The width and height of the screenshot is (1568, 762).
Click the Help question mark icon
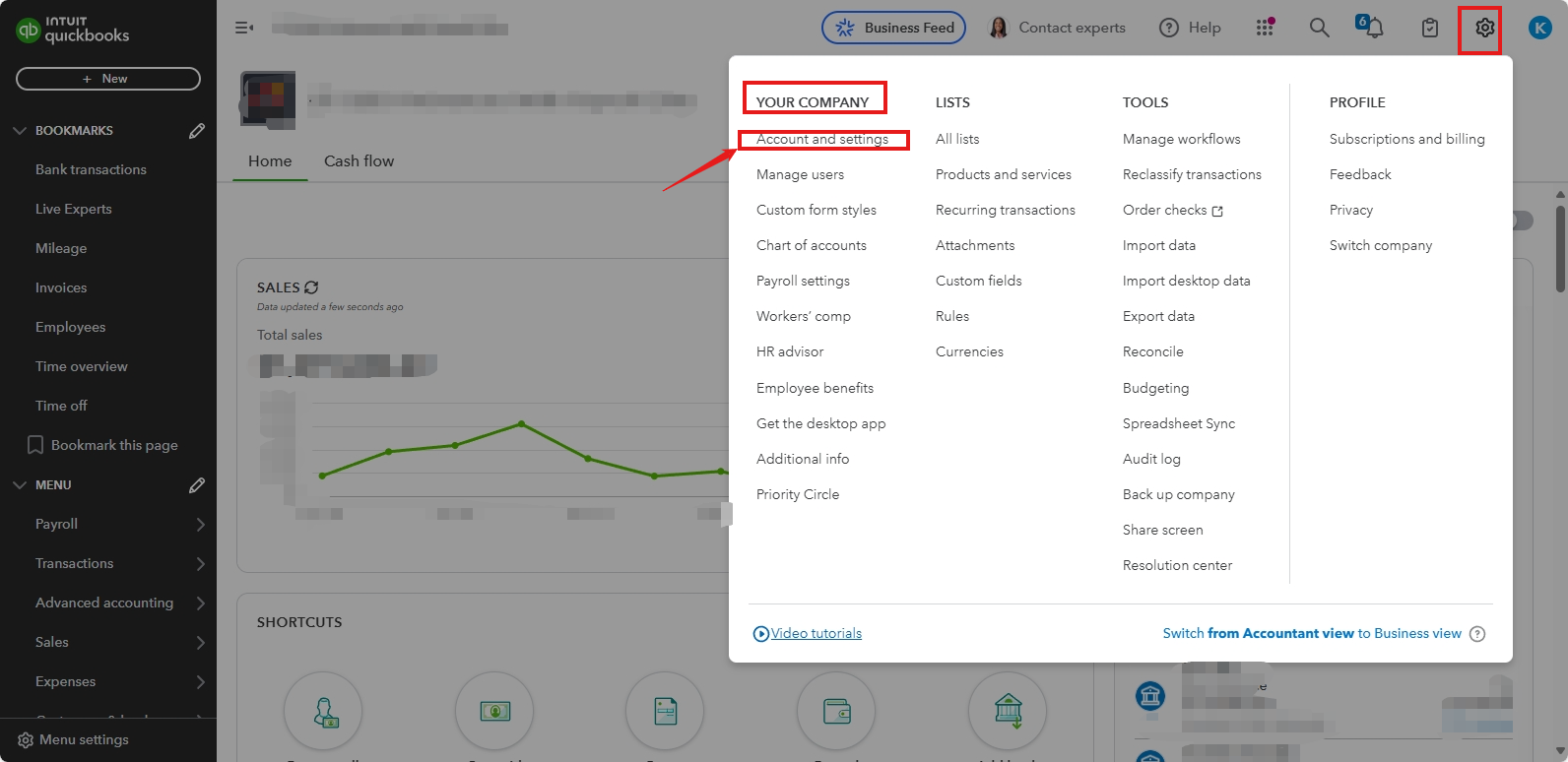1169,28
